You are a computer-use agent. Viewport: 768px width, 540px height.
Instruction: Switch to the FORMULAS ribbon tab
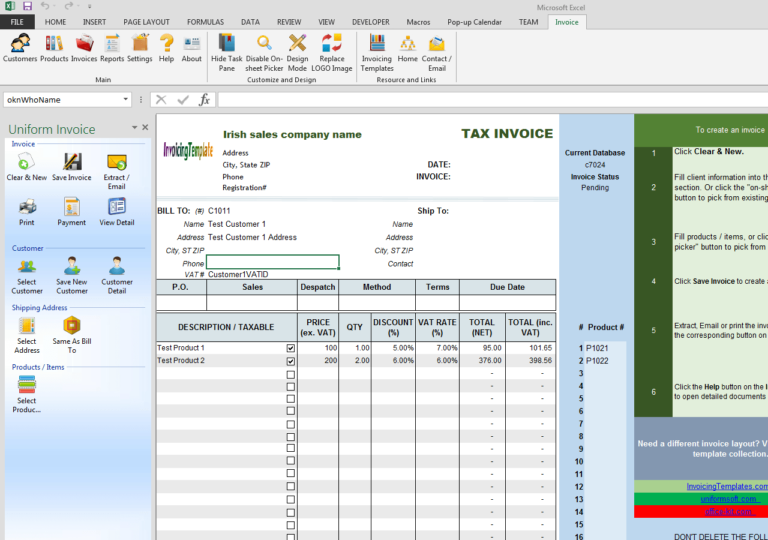204,21
